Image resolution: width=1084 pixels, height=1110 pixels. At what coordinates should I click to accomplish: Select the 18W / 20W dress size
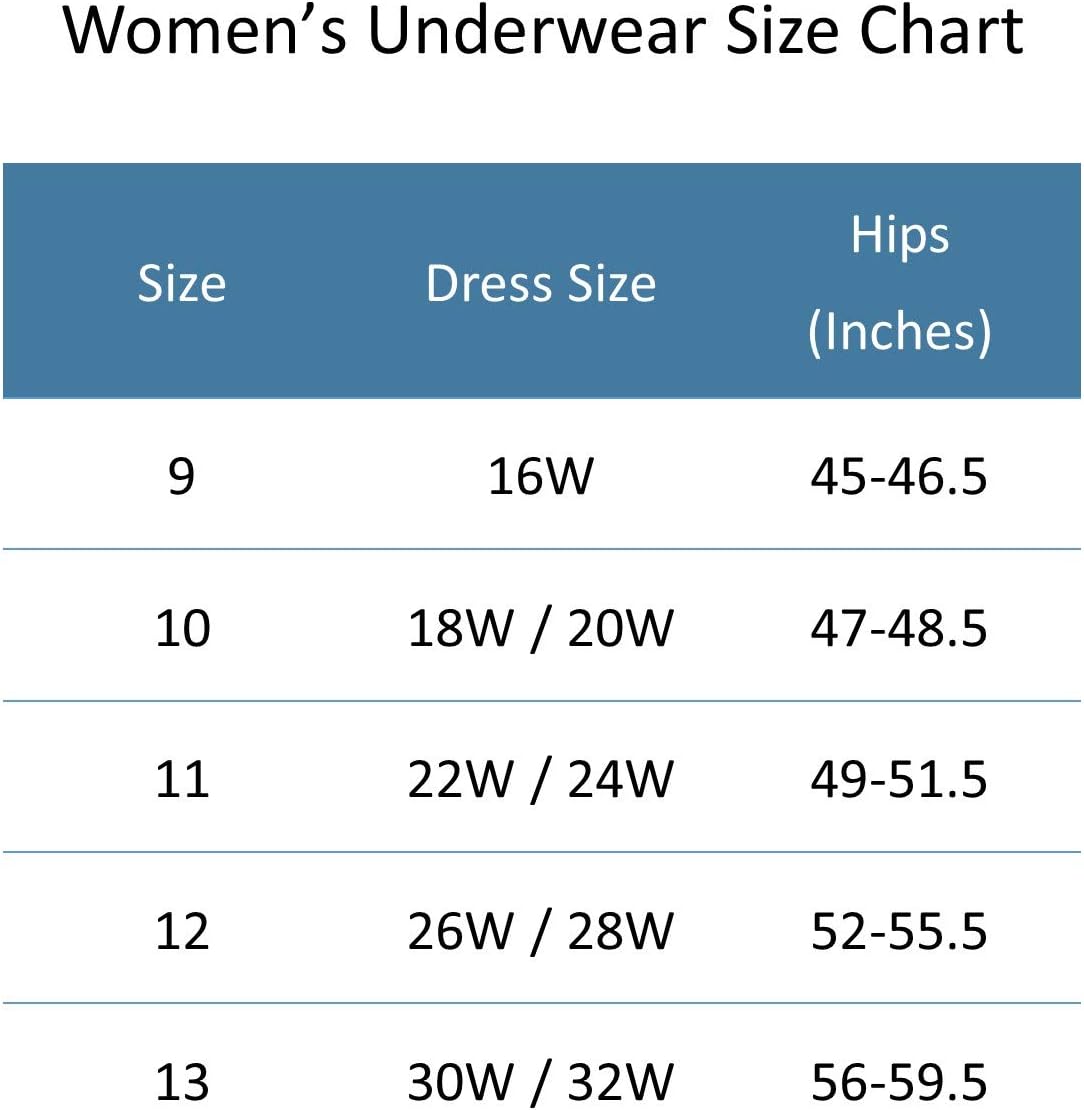coord(541,629)
